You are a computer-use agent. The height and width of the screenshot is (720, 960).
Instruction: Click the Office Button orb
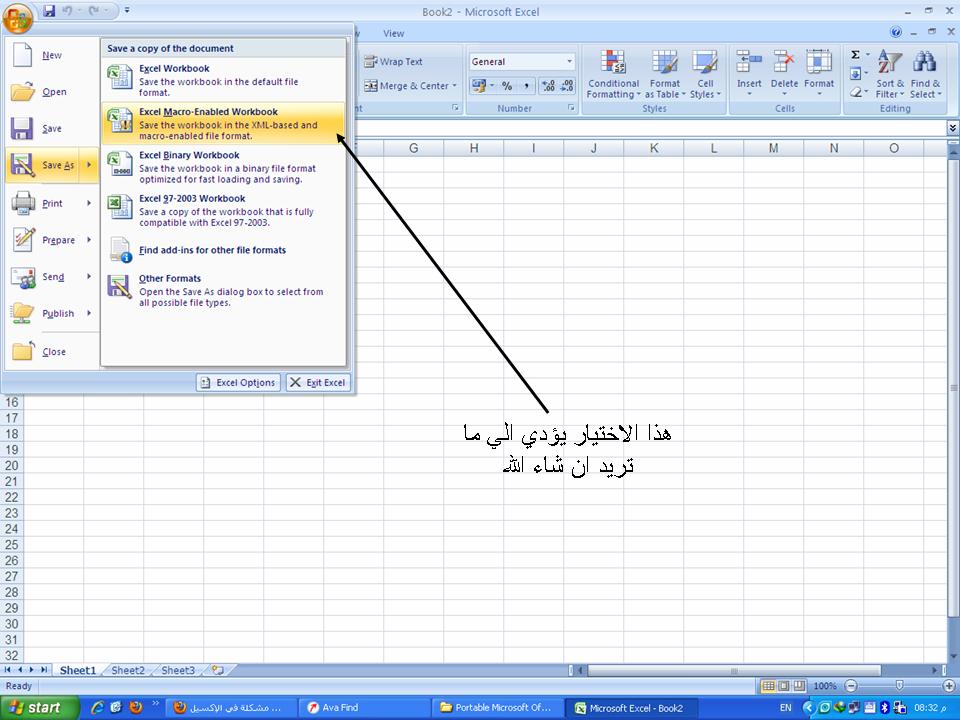point(18,17)
